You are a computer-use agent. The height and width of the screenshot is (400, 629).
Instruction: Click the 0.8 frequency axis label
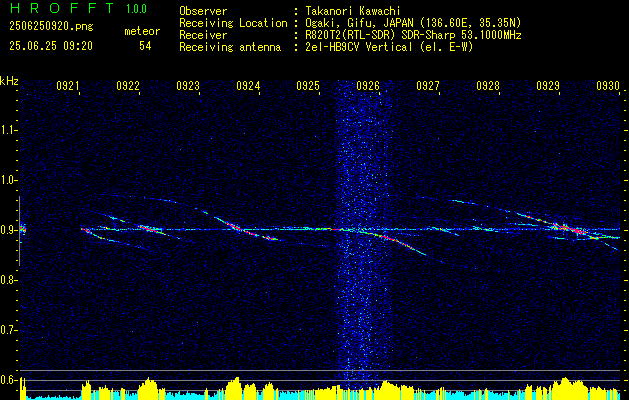(7, 280)
